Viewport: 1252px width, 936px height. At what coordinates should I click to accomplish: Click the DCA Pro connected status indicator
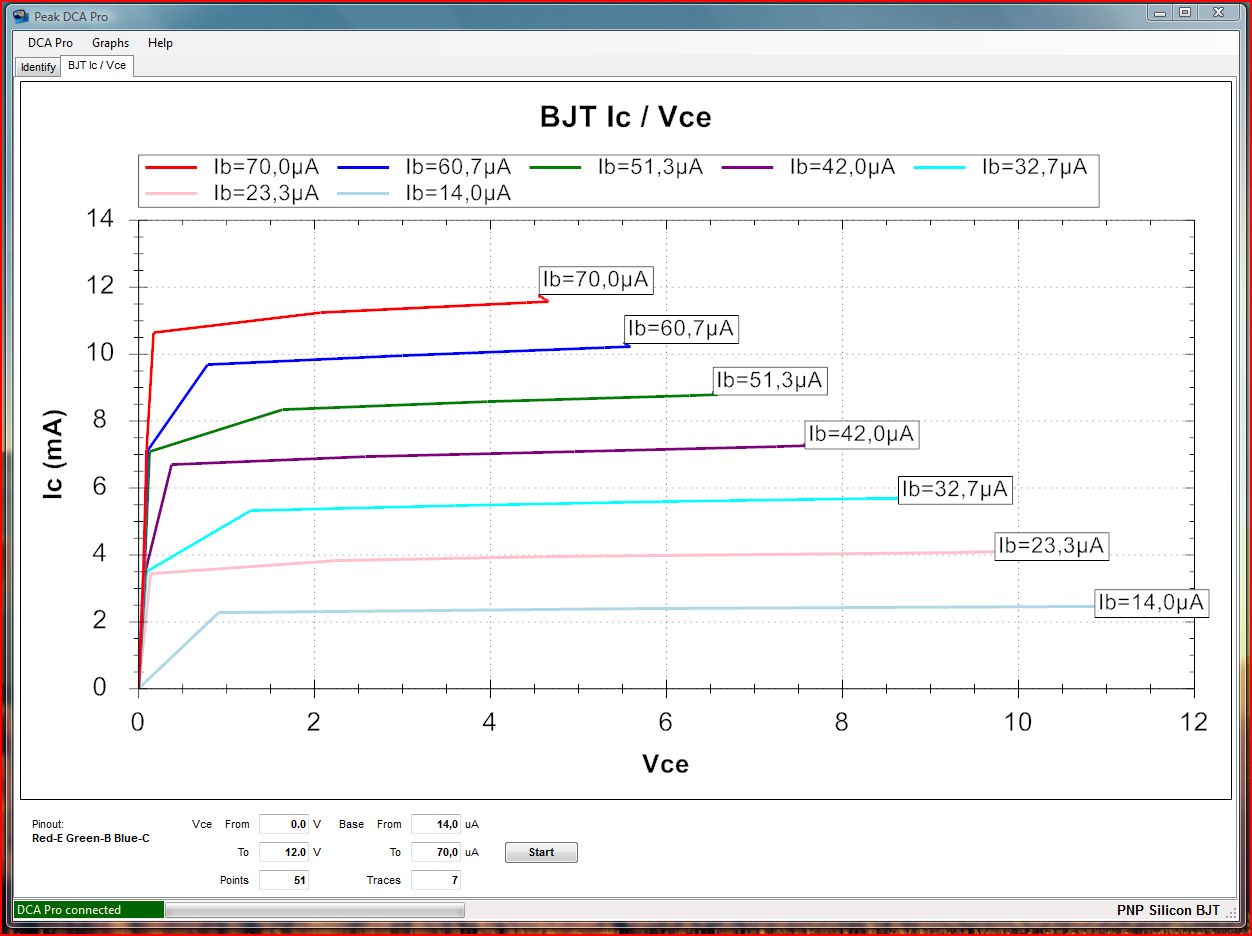pyautogui.click(x=88, y=910)
